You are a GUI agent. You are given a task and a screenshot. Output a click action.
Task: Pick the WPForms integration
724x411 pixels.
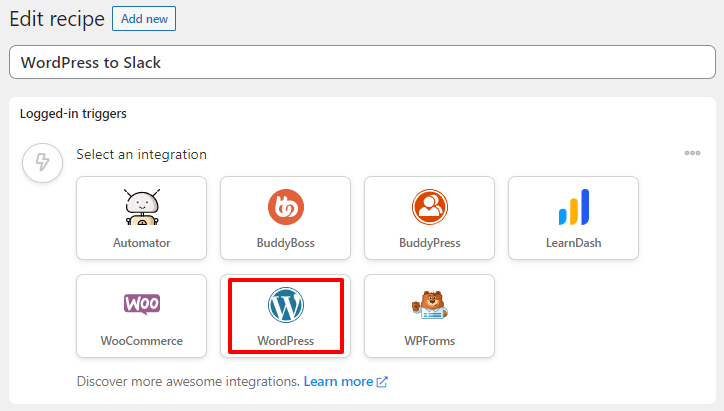click(x=429, y=316)
